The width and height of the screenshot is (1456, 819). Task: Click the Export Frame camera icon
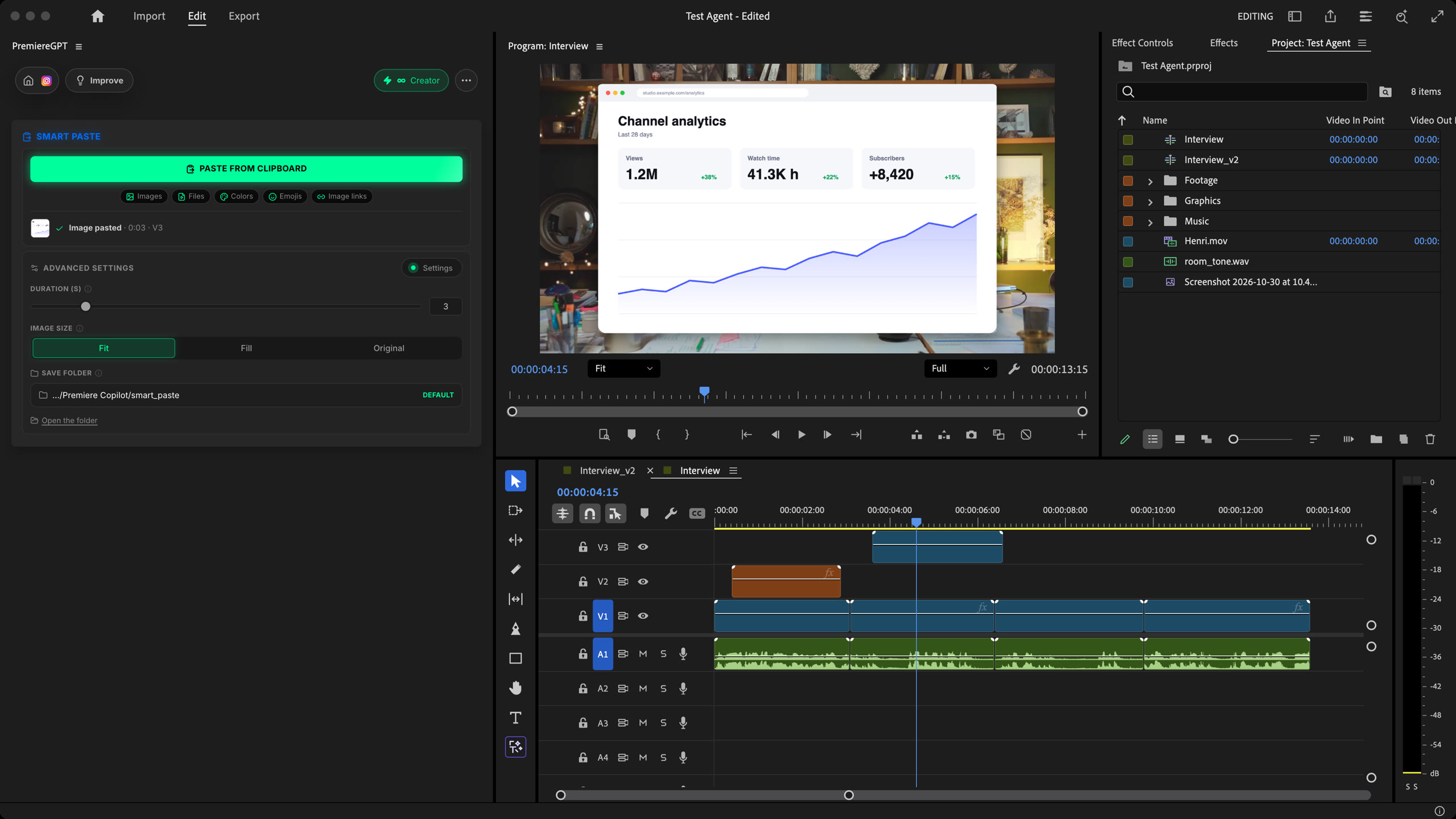click(971, 435)
